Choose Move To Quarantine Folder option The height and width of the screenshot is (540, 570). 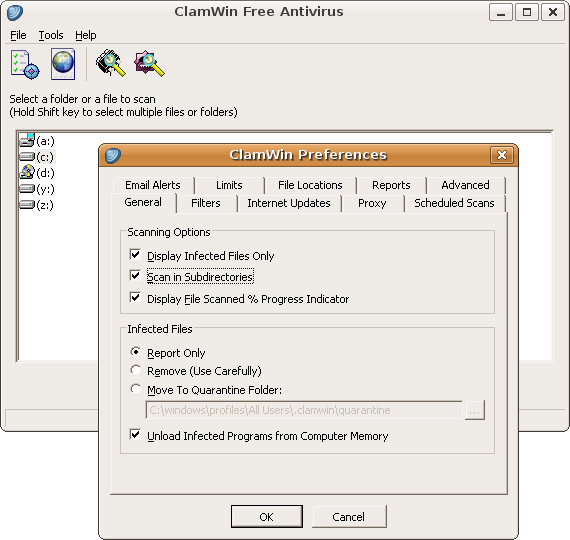tap(136, 389)
